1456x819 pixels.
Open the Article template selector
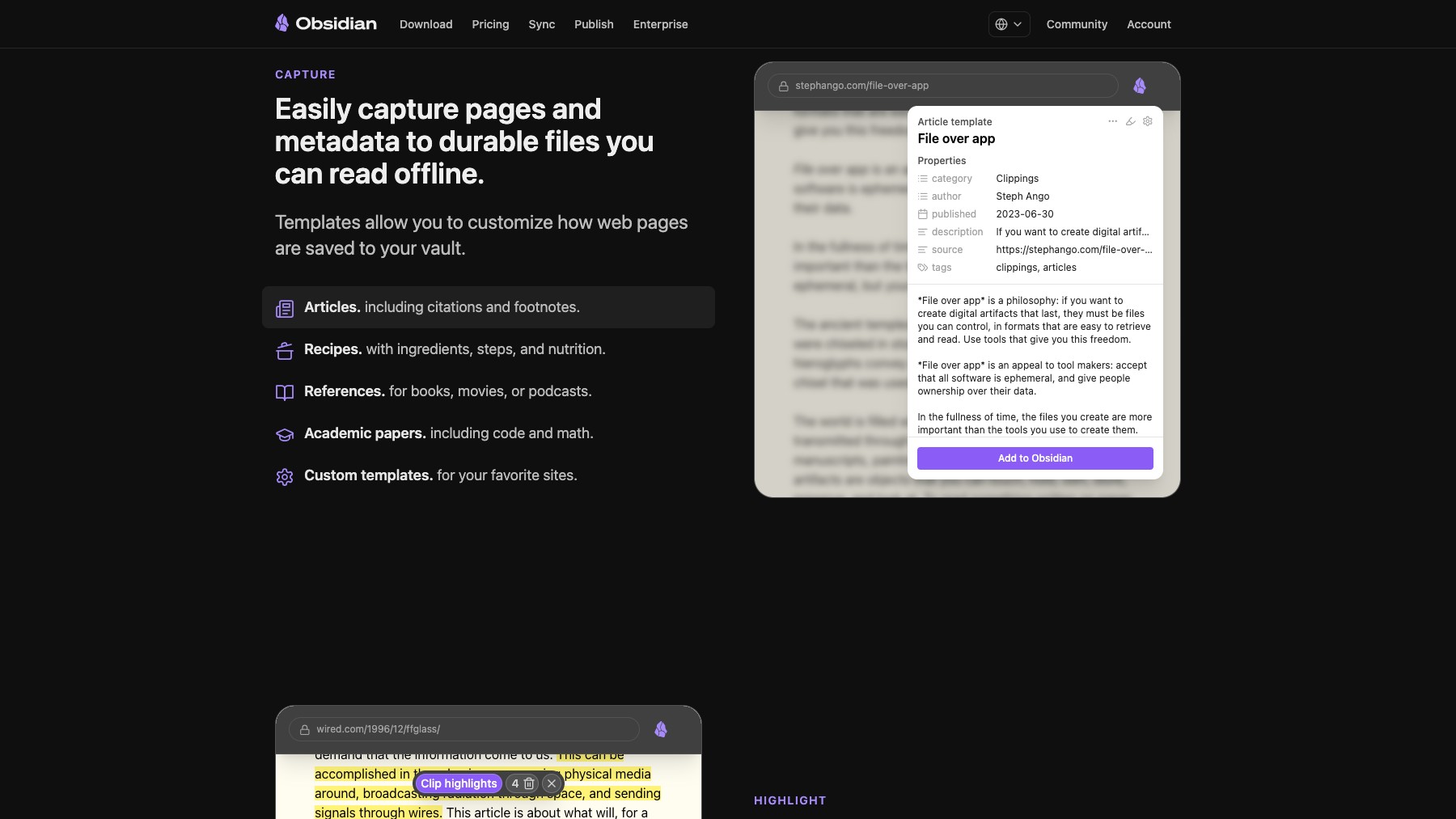pos(954,122)
